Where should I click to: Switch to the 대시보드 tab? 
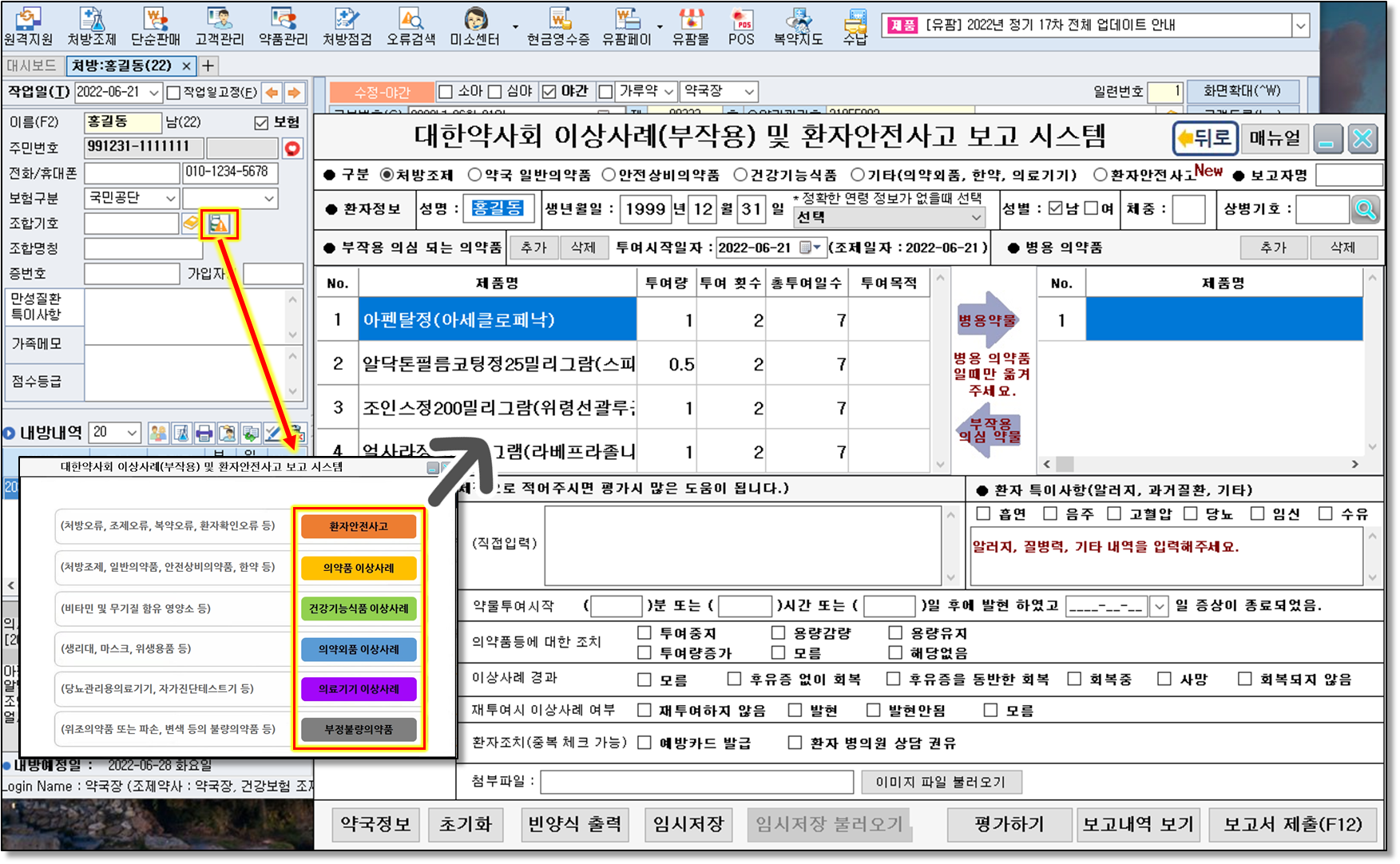coord(32,65)
